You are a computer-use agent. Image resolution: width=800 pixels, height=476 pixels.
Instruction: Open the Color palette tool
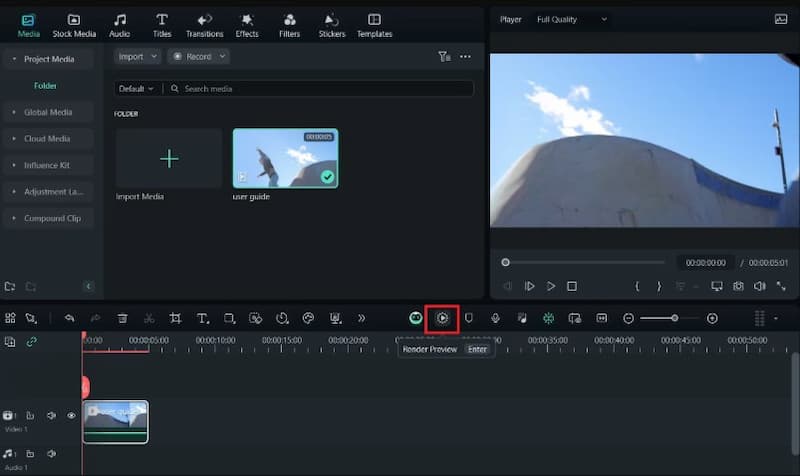click(308, 318)
